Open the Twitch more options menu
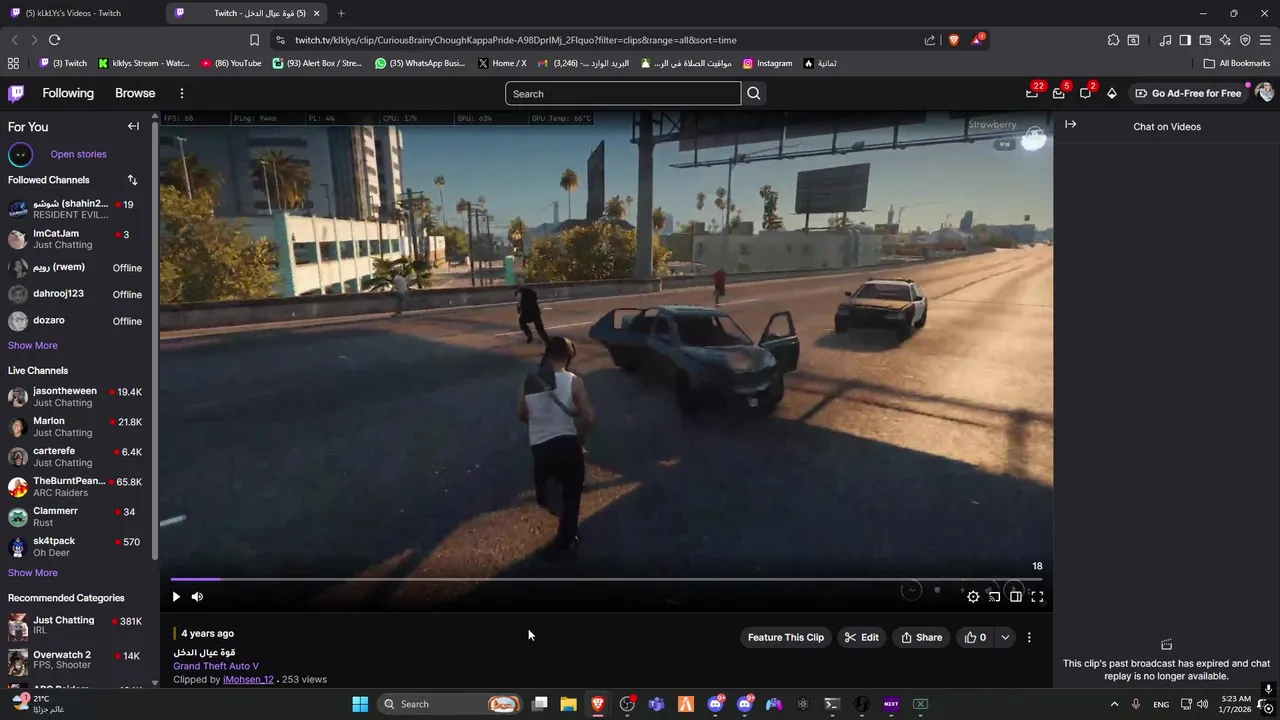 pyautogui.click(x=181, y=93)
